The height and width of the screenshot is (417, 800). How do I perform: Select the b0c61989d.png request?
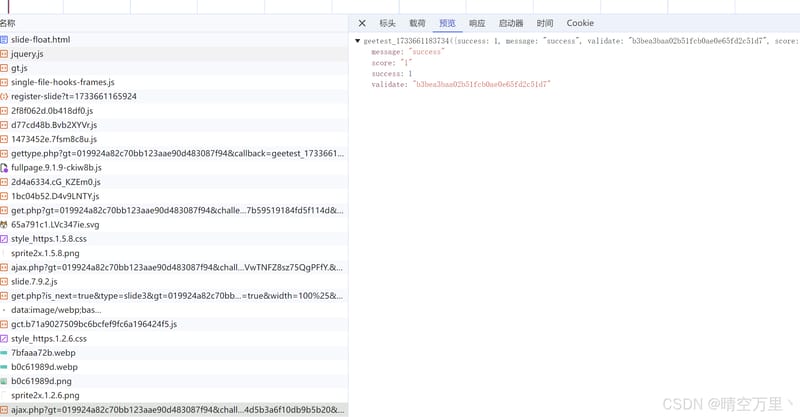click(174, 381)
